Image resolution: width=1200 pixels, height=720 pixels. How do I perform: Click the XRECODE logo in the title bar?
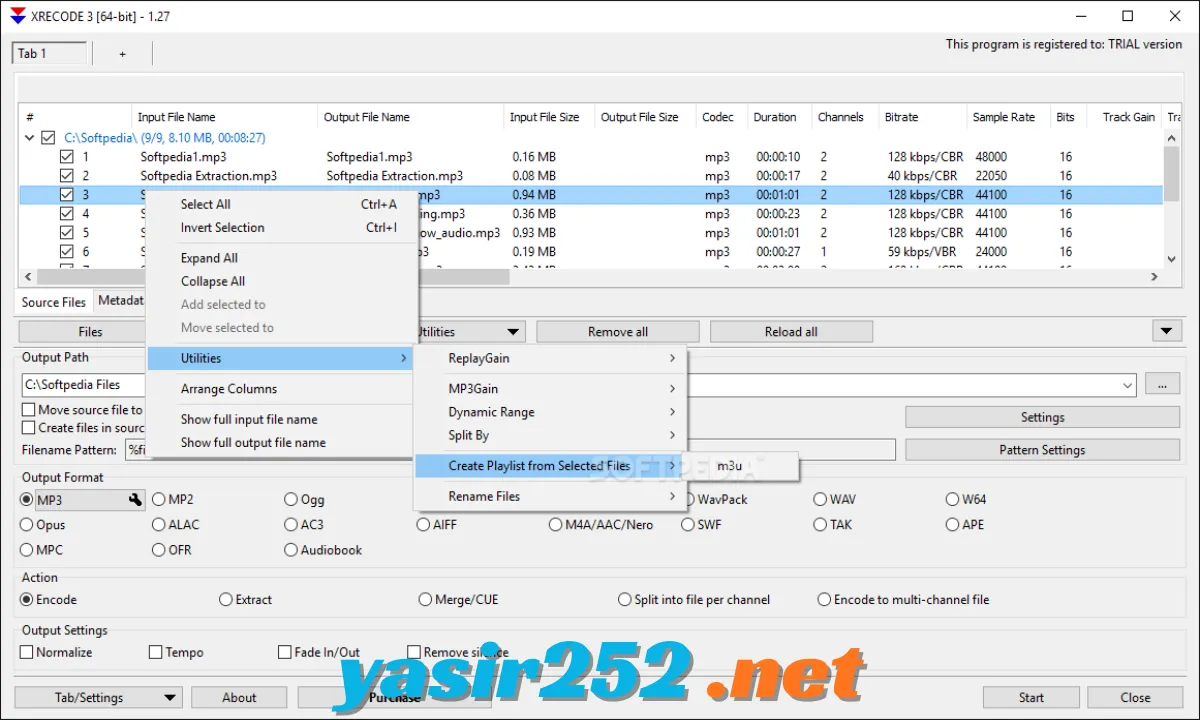pos(17,16)
